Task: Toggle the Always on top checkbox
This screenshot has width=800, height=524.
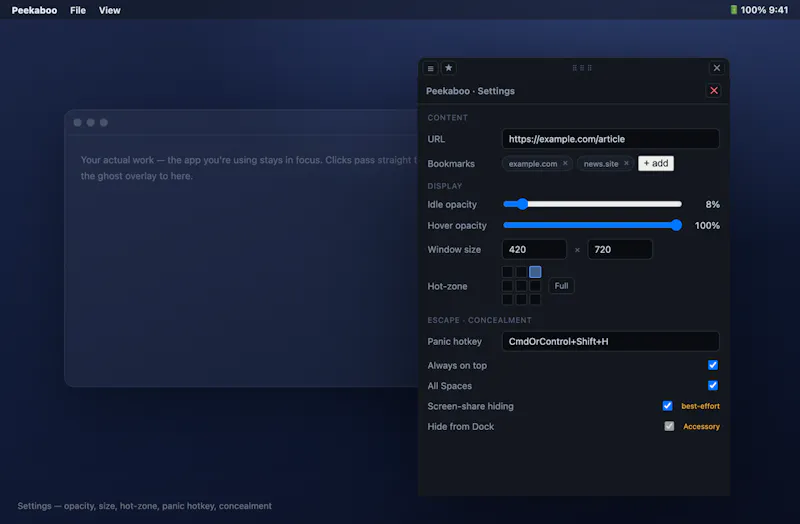Action: click(x=713, y=365)
